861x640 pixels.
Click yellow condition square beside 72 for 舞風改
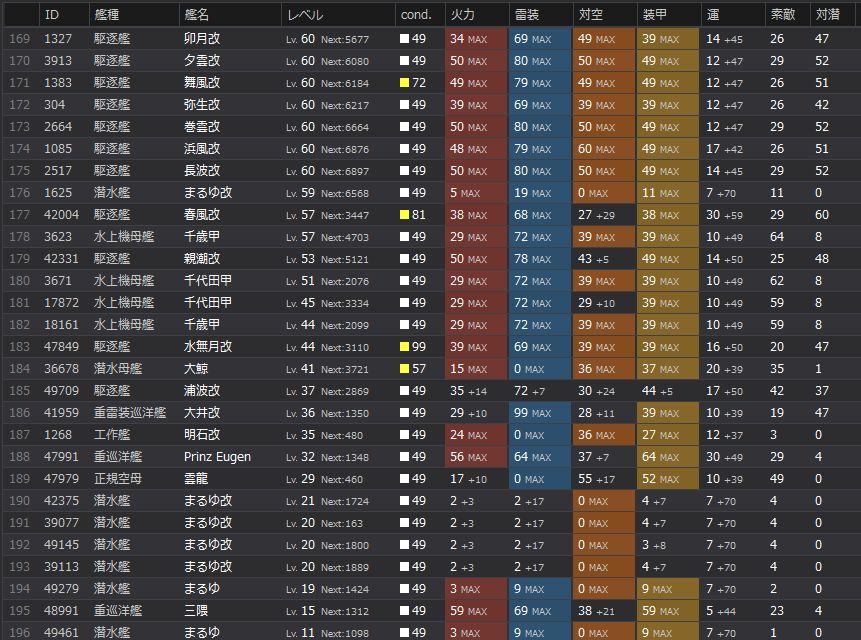[x=405, y=83]
